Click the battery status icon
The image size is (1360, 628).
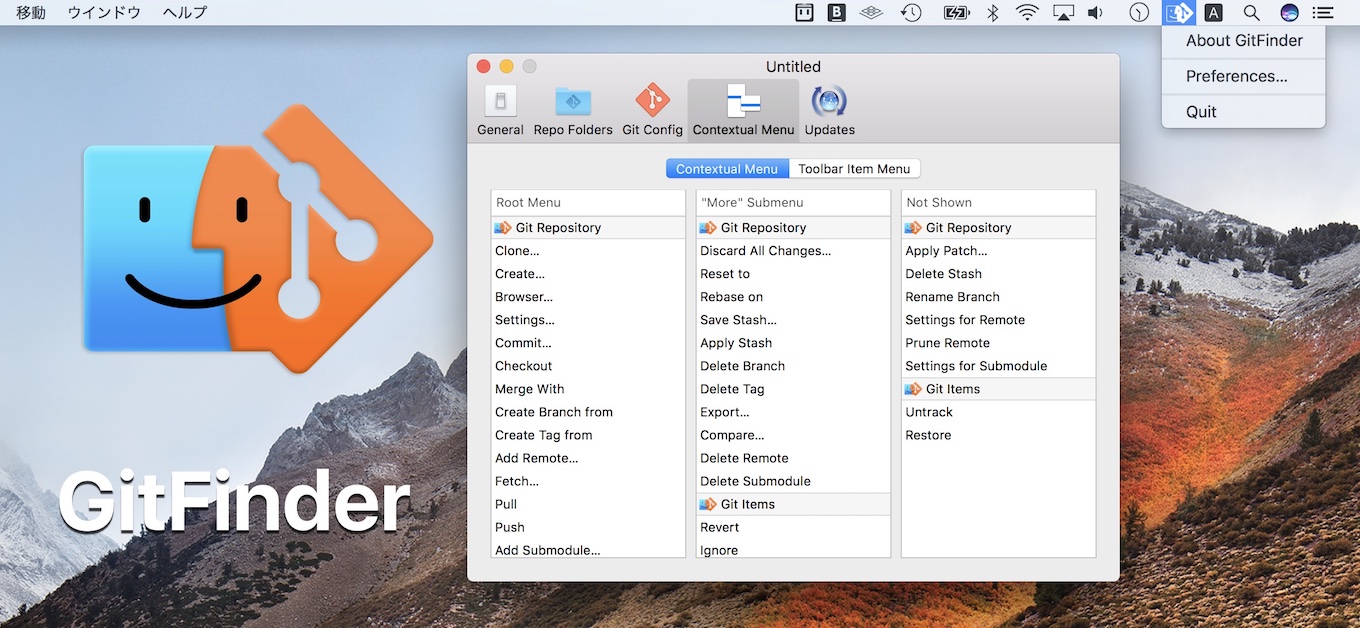point(956,12)
